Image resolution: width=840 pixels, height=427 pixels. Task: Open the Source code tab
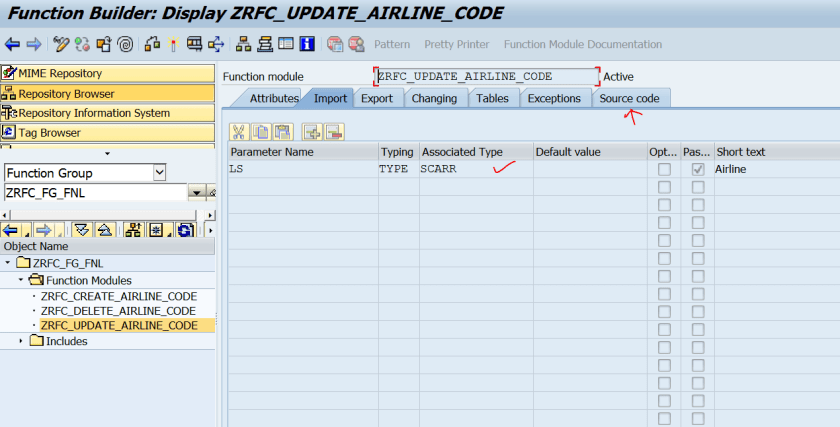click(x=629, y=99)
